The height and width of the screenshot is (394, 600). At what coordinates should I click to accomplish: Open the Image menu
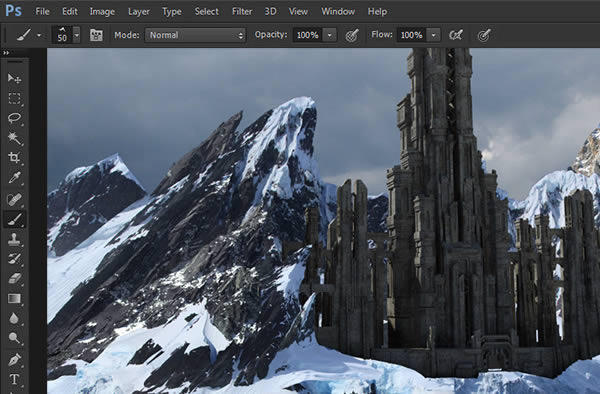[x=102, y=11]
